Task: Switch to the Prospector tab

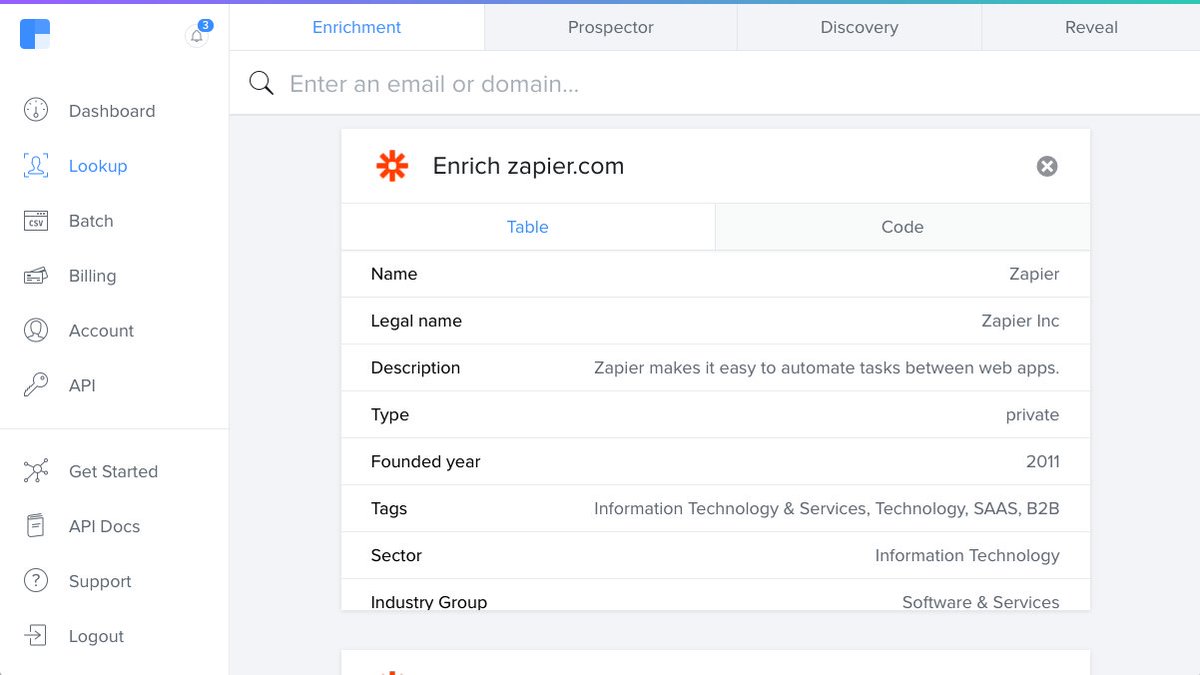Action: pyautogui.click(x=611, y=27)
